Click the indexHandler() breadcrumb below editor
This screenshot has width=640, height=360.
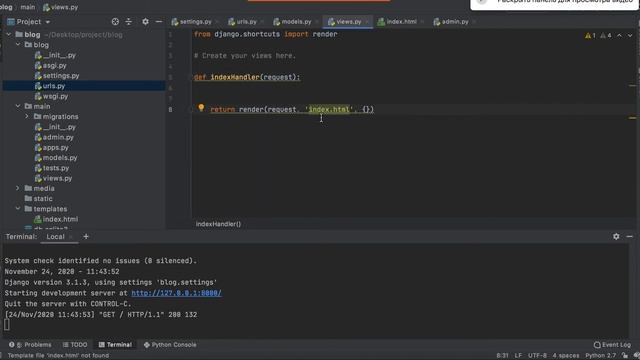(x=218, y=224)
